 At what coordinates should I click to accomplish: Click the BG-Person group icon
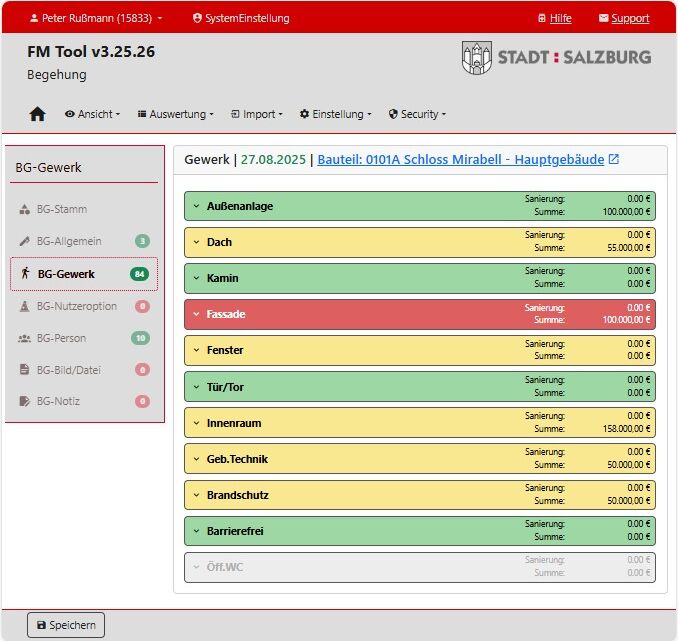coord(25,338)
